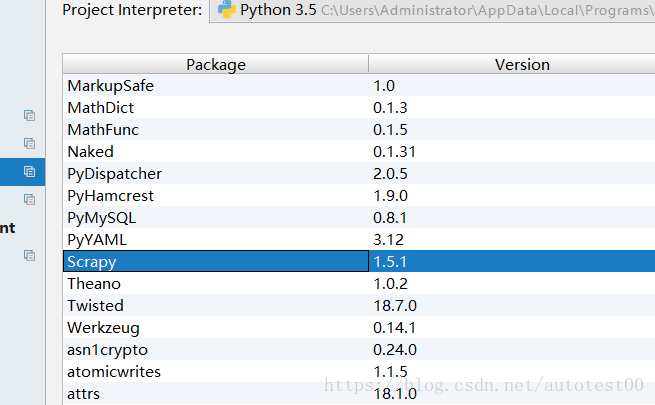This screenshot has width=655, height=405.
Task: Click the Python logo icon in interpreter field
Action: [x=227, y=9]
